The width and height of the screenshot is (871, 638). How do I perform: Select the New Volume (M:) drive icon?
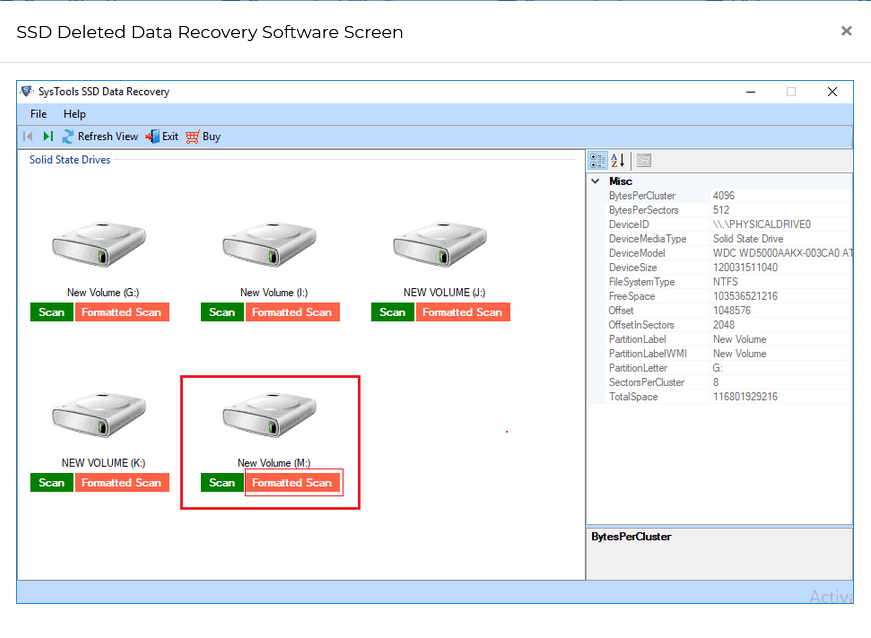[270, 415]
